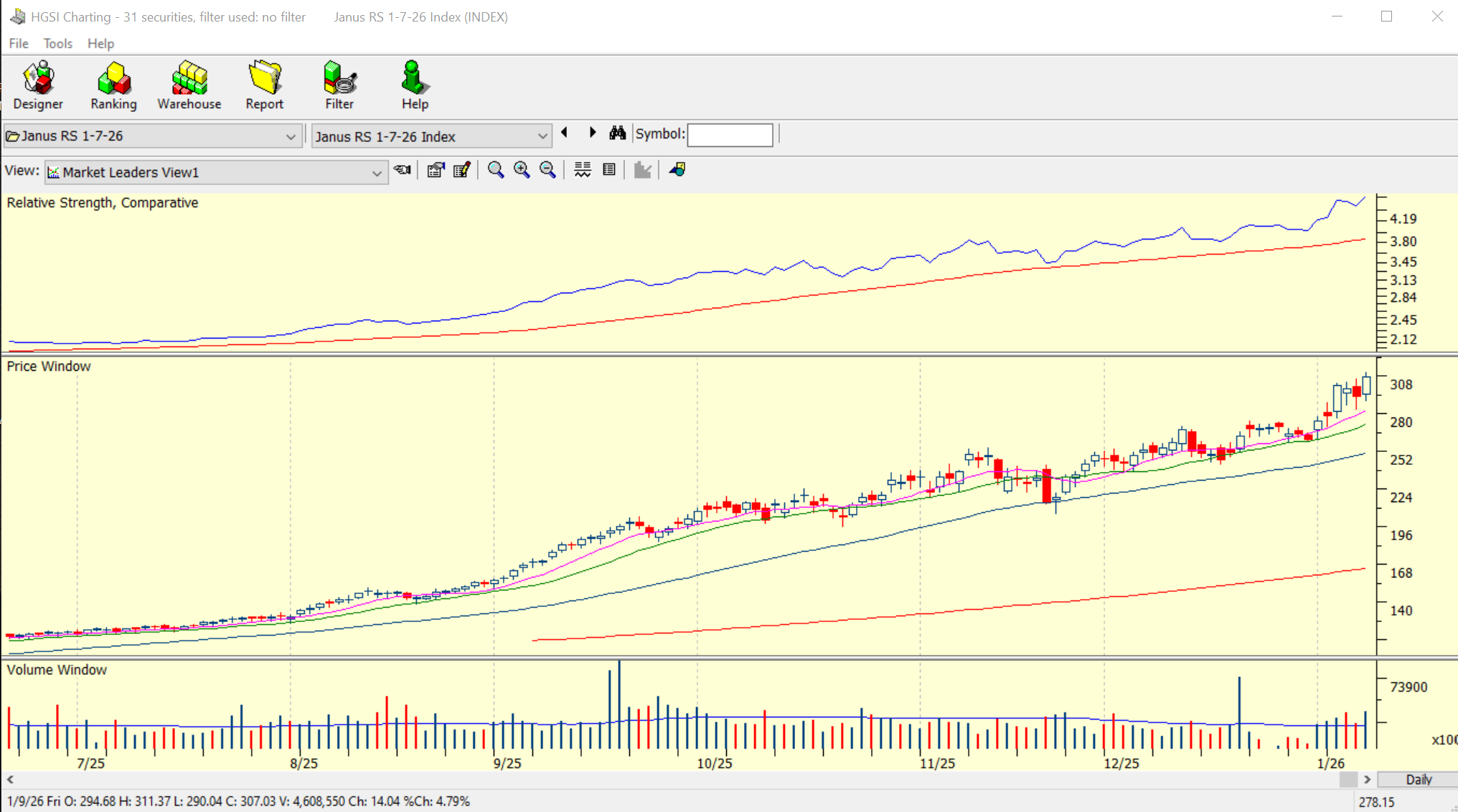Click into the Symbol input field
This screenshot has width=1458, height=812.
pos(730,135)
